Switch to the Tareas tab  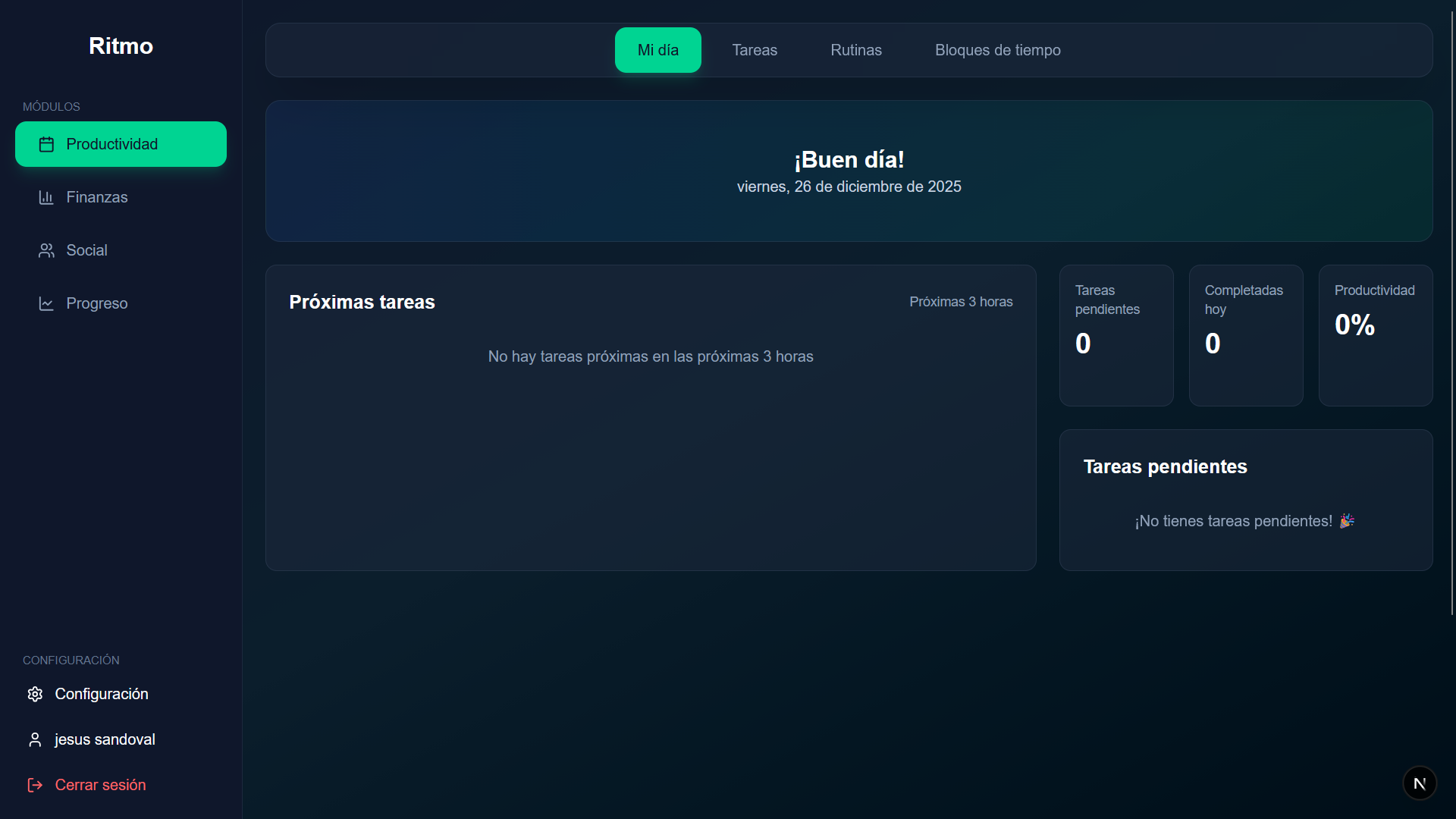pyautogui.click(x=755, y=50)
